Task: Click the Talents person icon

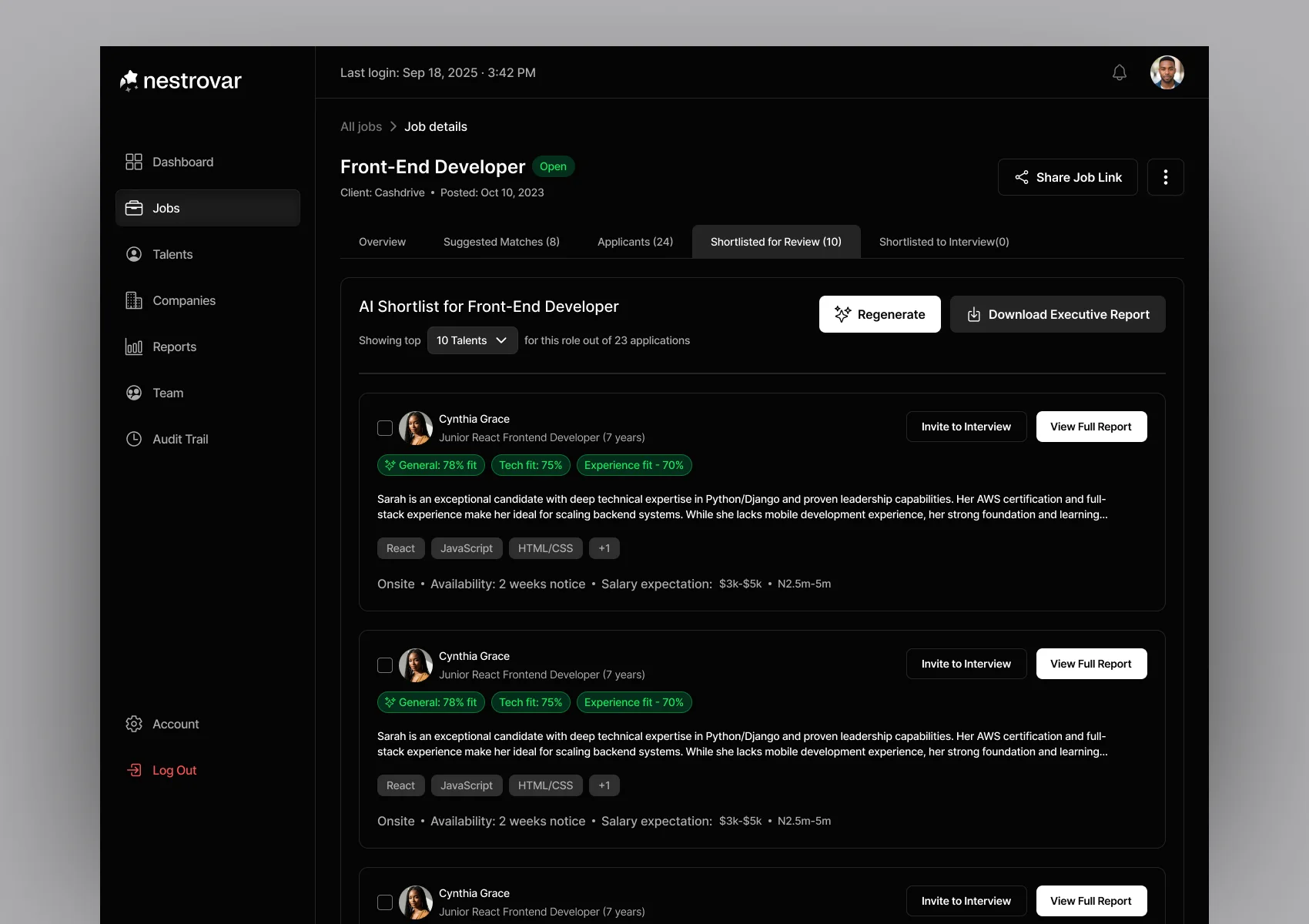Action: pyautogui.click(x=134, y=254)
